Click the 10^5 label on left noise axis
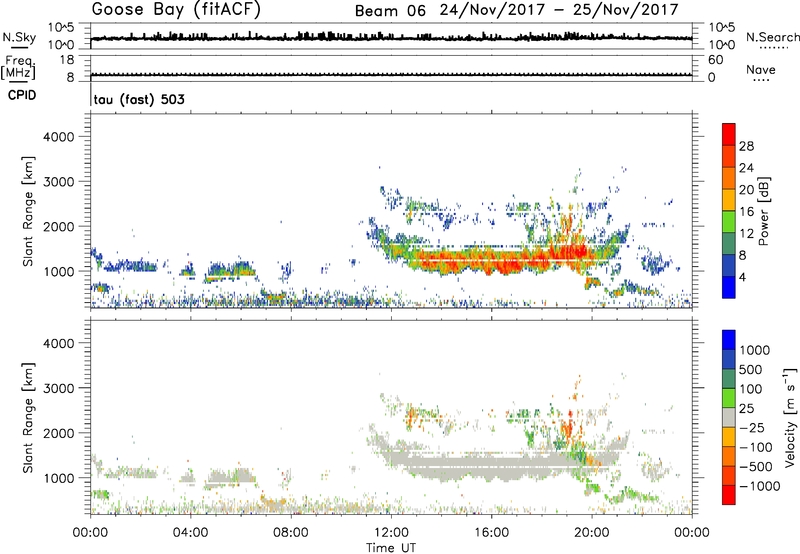This screenshot has height=554, width=800. pos(61,27)
